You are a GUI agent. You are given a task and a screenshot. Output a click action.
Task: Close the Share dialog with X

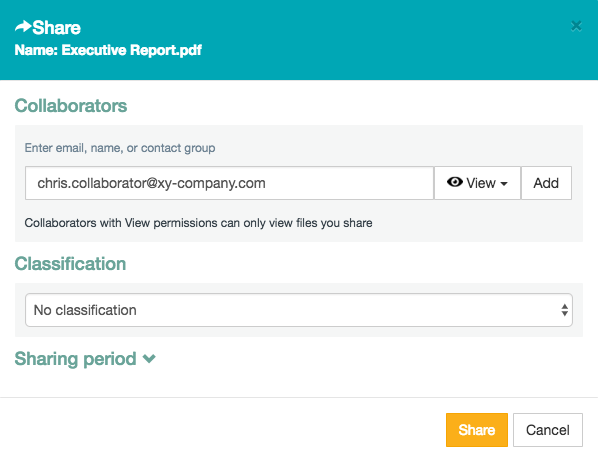tap(576, 26)
